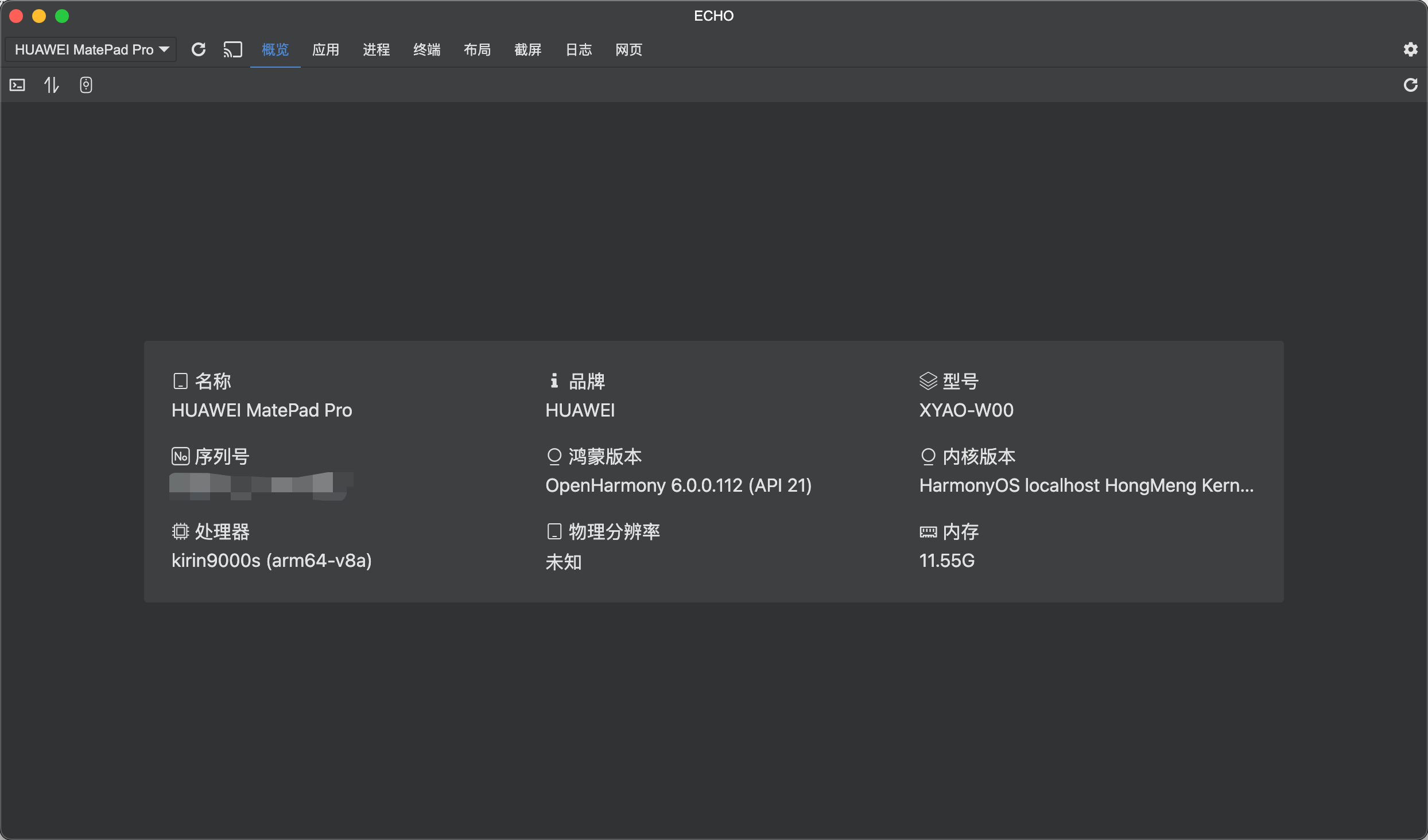The width and height of the screenshot is (1428, 840).
Task: Refresh the device overview using the right-hand icon
Action: click(x=1410, y=85)
